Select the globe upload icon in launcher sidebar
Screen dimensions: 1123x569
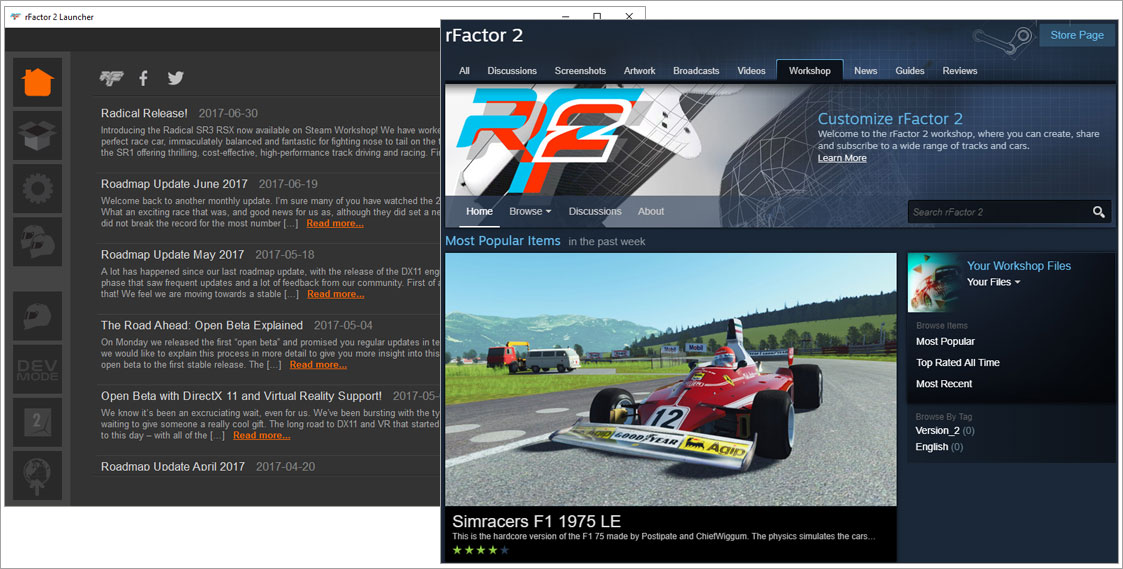pos(37,475)
